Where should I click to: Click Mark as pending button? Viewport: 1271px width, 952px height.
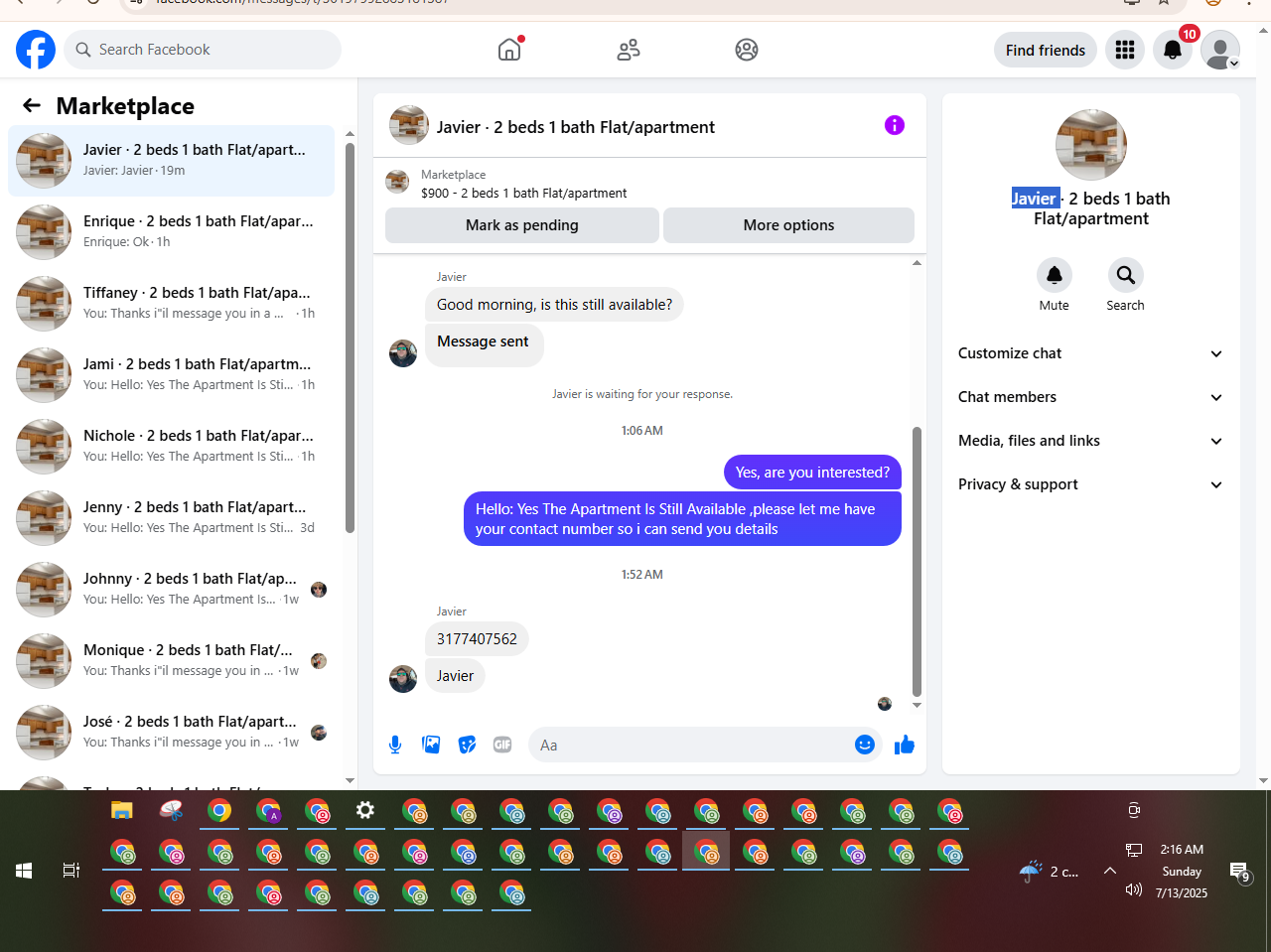[522, 225]
